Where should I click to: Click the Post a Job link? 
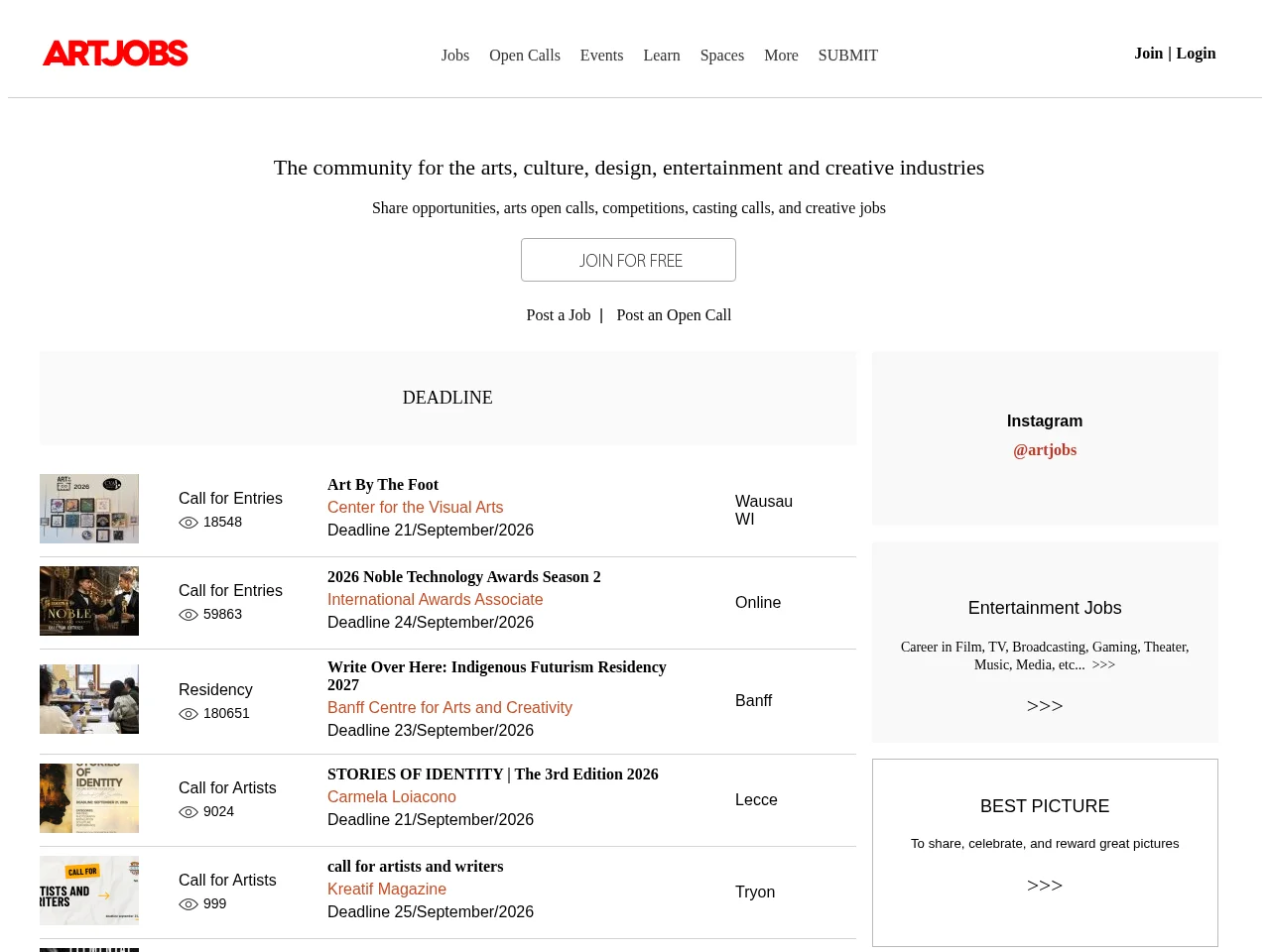tap(559, 315)
